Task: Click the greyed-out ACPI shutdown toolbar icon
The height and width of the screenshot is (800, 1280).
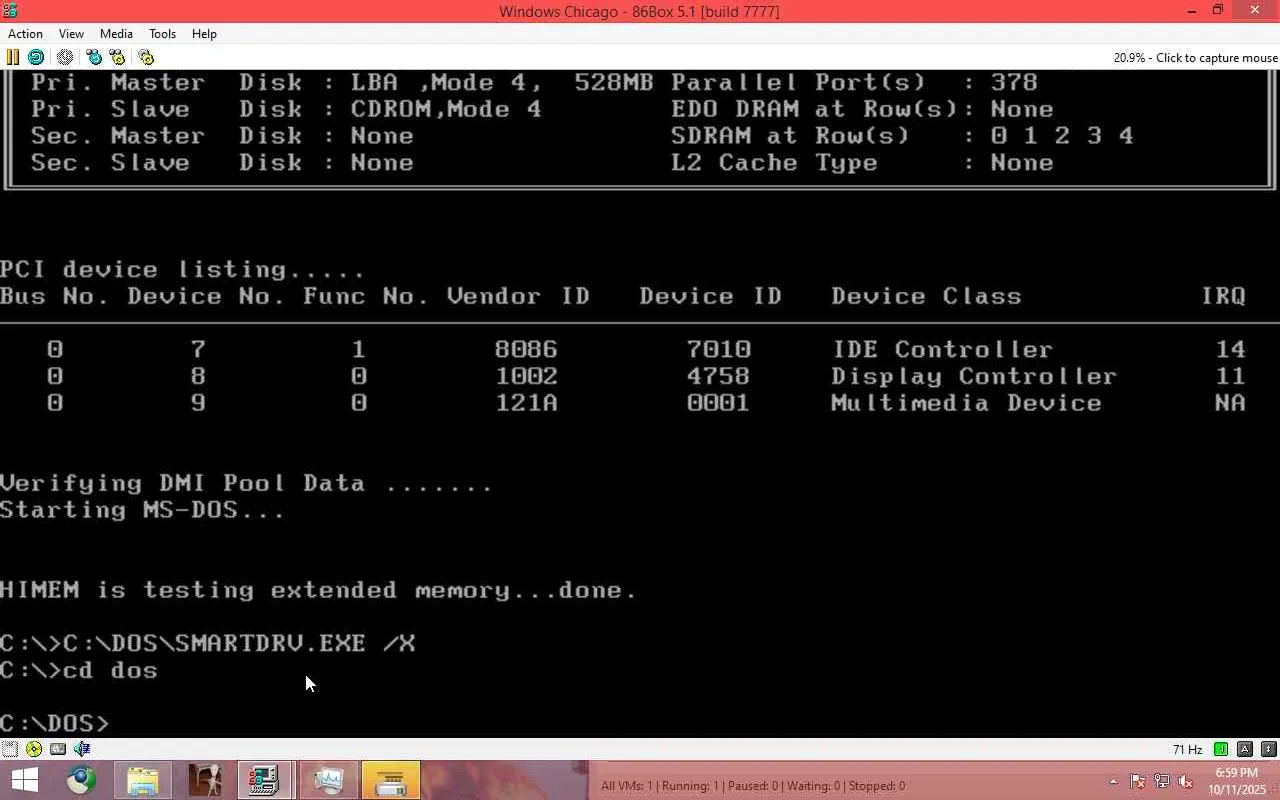Action: click(x=65, y=57)
